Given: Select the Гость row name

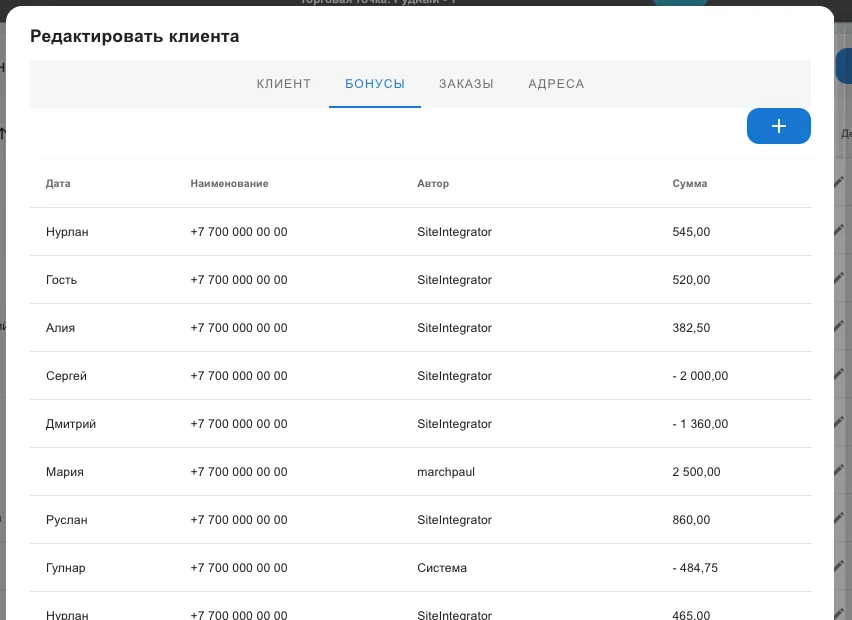Looking at the screenshot, I should [x=61, y=280].
